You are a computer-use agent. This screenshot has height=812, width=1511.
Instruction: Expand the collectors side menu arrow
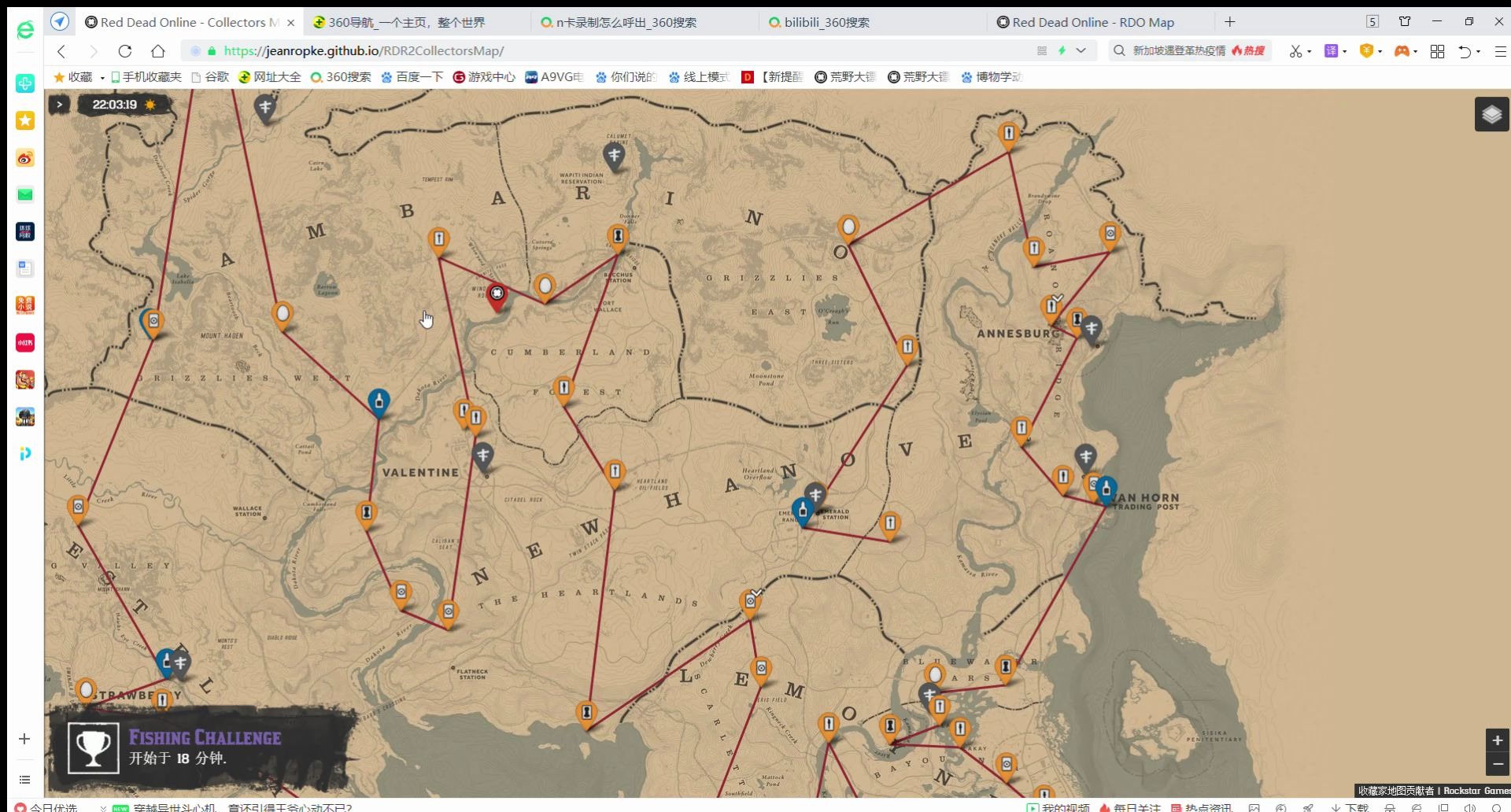coord(59,104)
